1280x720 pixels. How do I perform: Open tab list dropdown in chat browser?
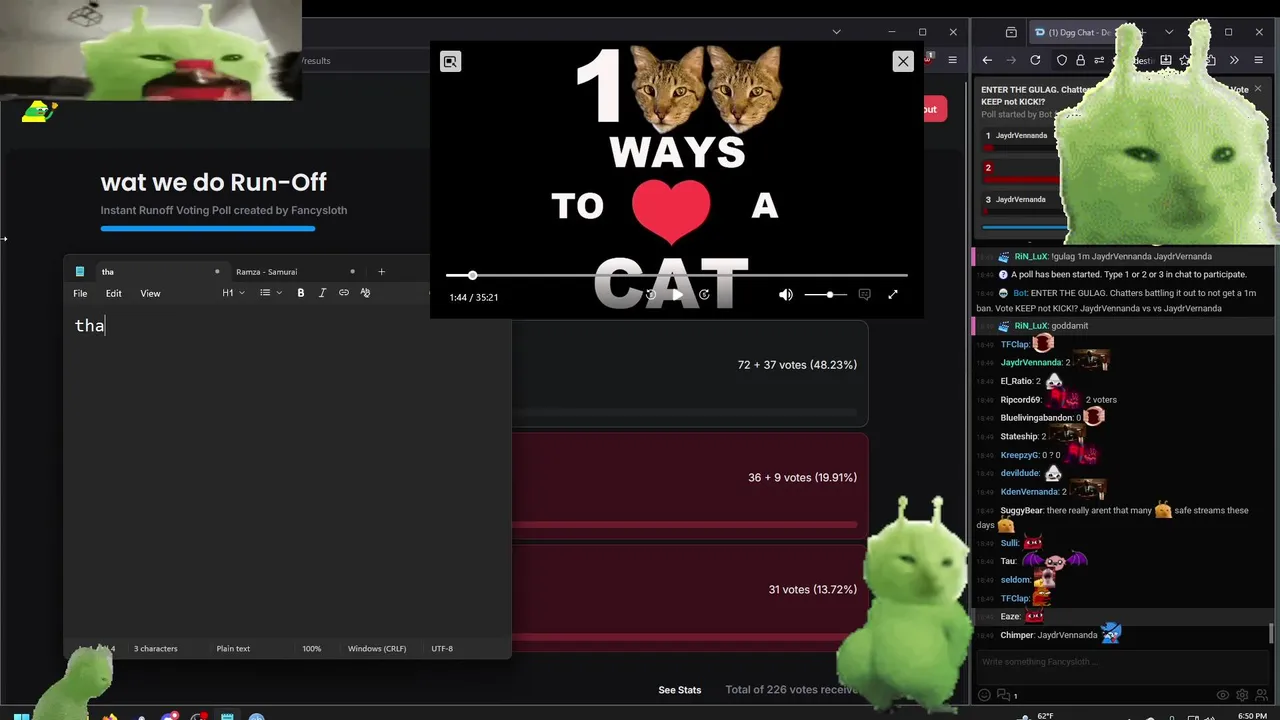[x=1168, y=32]
